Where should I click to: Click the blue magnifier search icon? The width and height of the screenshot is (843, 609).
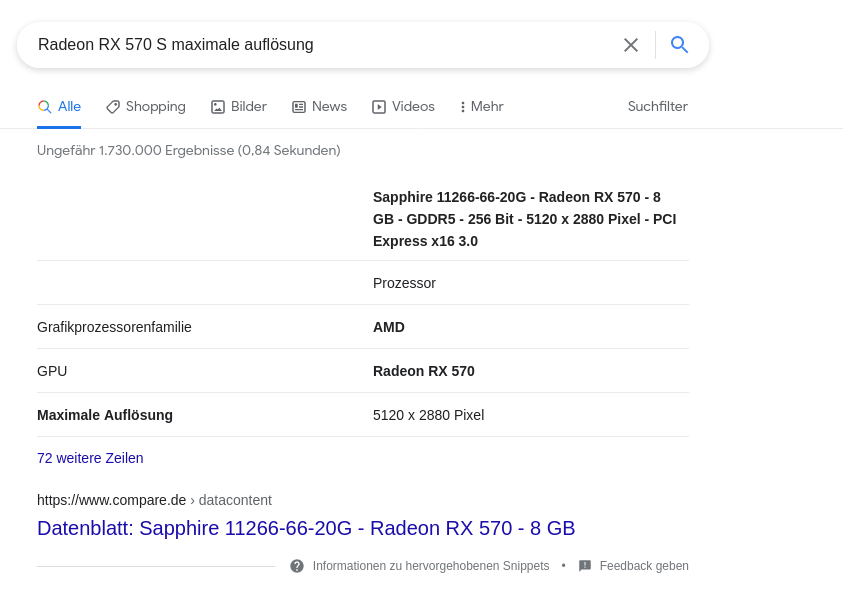pyautogui.click(x=680, y=45)
